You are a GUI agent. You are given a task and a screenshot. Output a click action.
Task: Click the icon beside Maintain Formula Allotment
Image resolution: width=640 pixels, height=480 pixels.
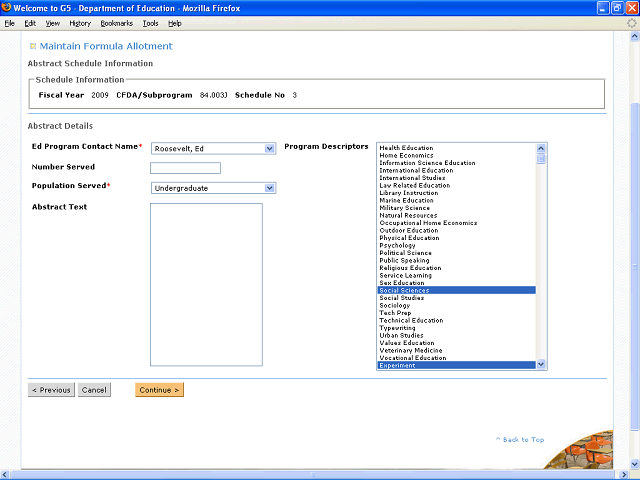click(33, 46)
